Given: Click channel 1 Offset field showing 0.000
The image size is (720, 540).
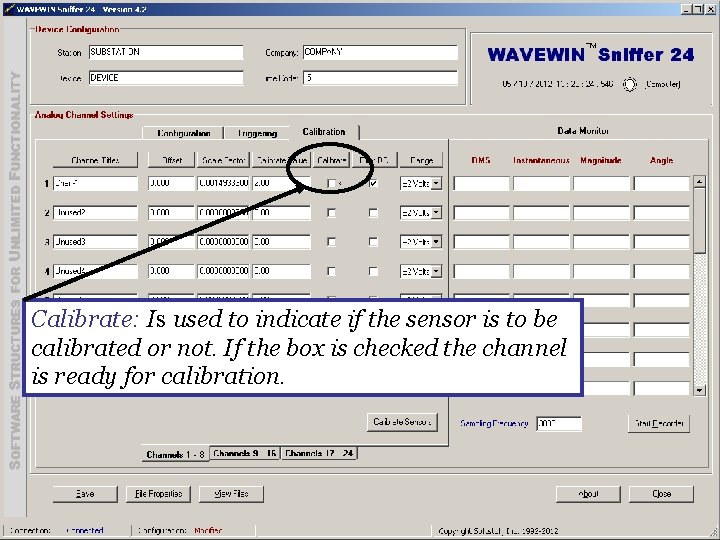Looking at the screenshot, I should tap(172, 183).
